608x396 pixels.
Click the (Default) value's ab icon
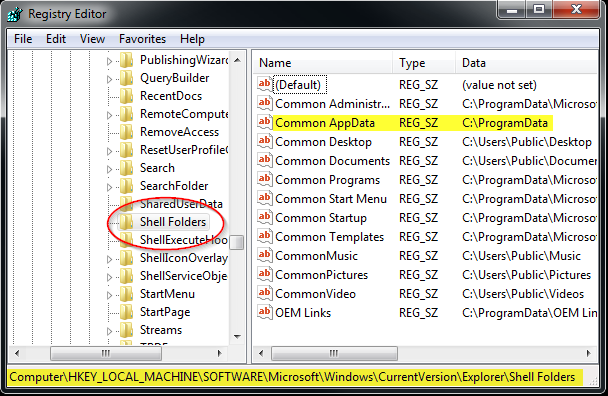264,84
